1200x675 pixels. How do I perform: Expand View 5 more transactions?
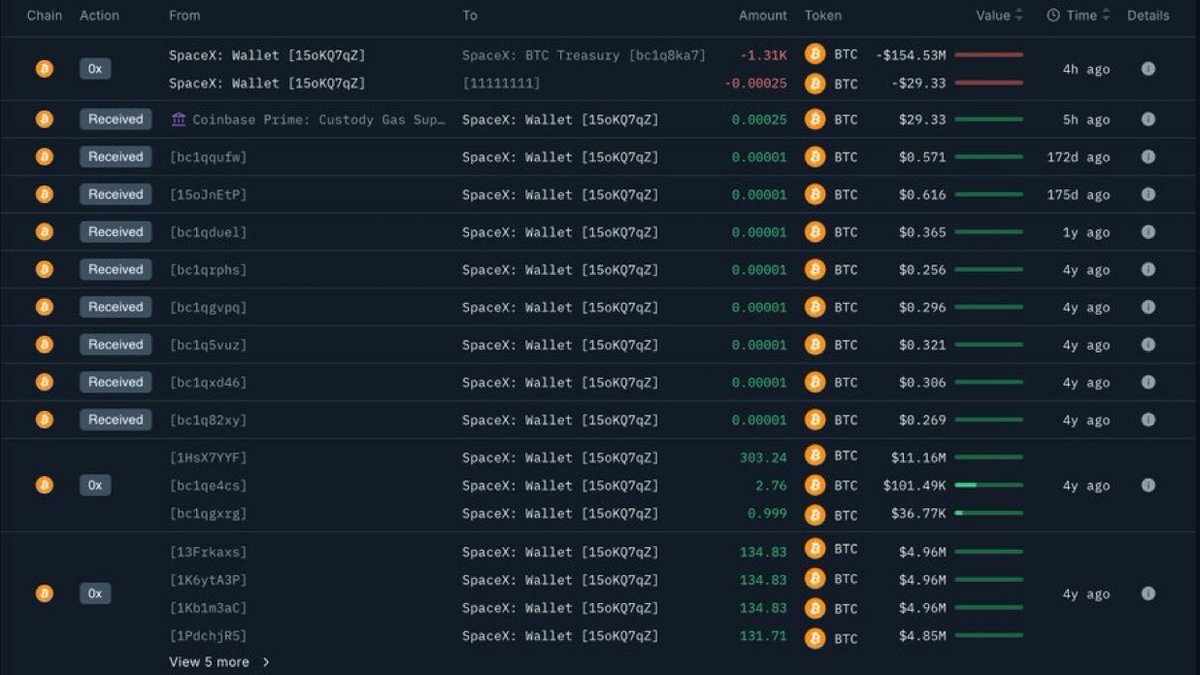219,662
